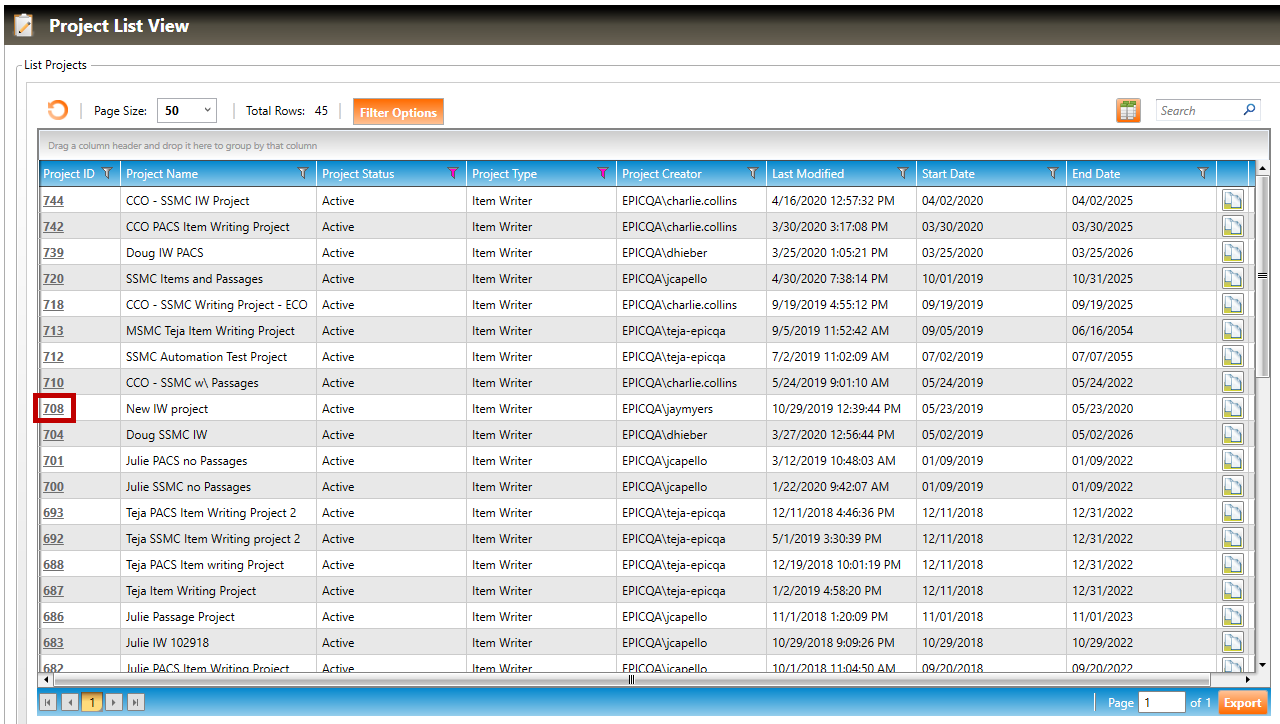Click filter funnel on Last Modified column

coord(903,174)
